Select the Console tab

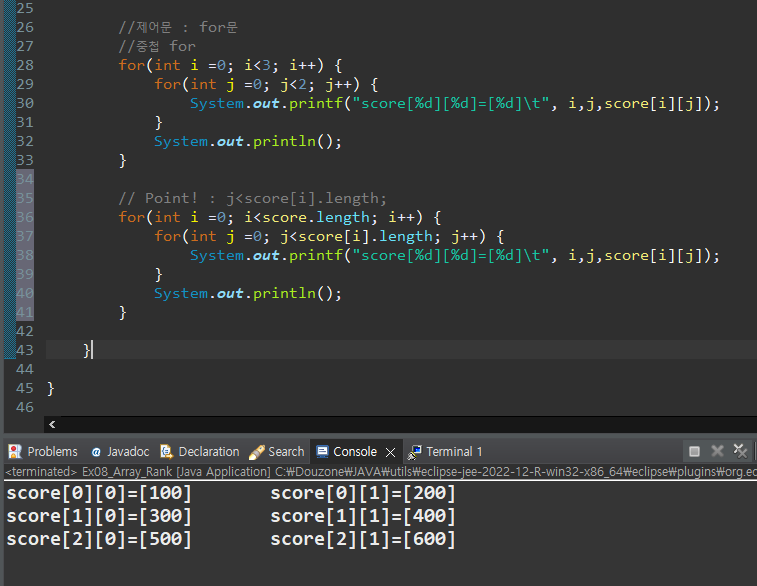coord(354,451)
